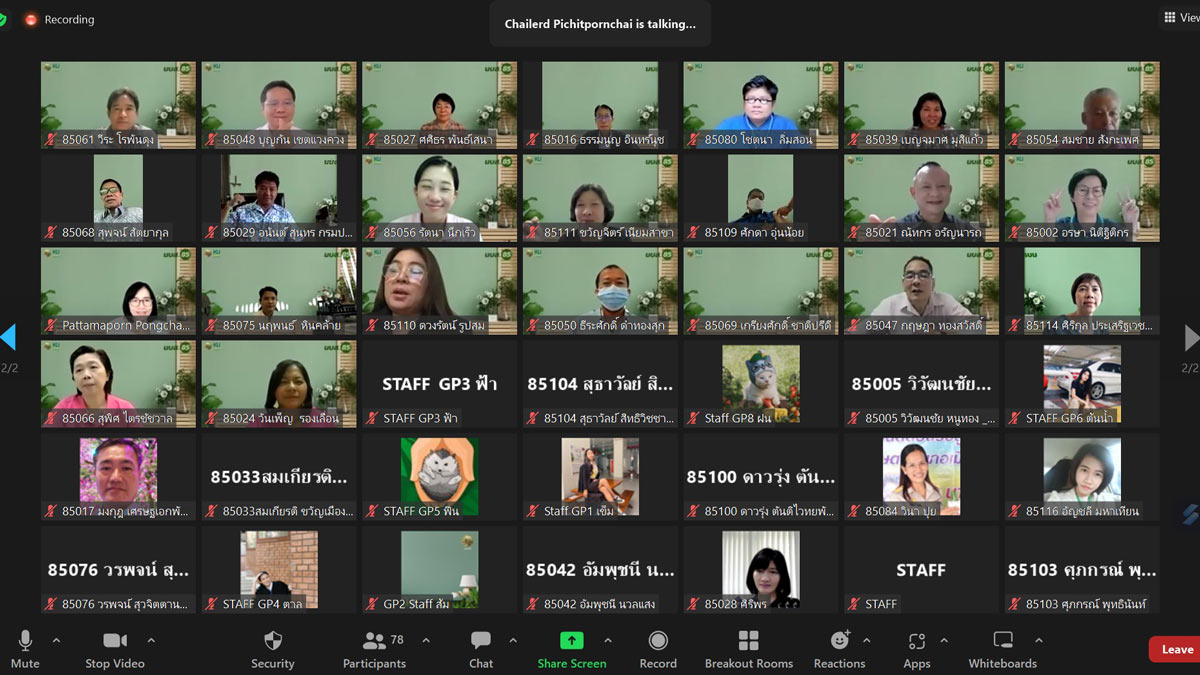Go to next gallery page arrow
The image size is (1200, 675).
point(1191,338)
